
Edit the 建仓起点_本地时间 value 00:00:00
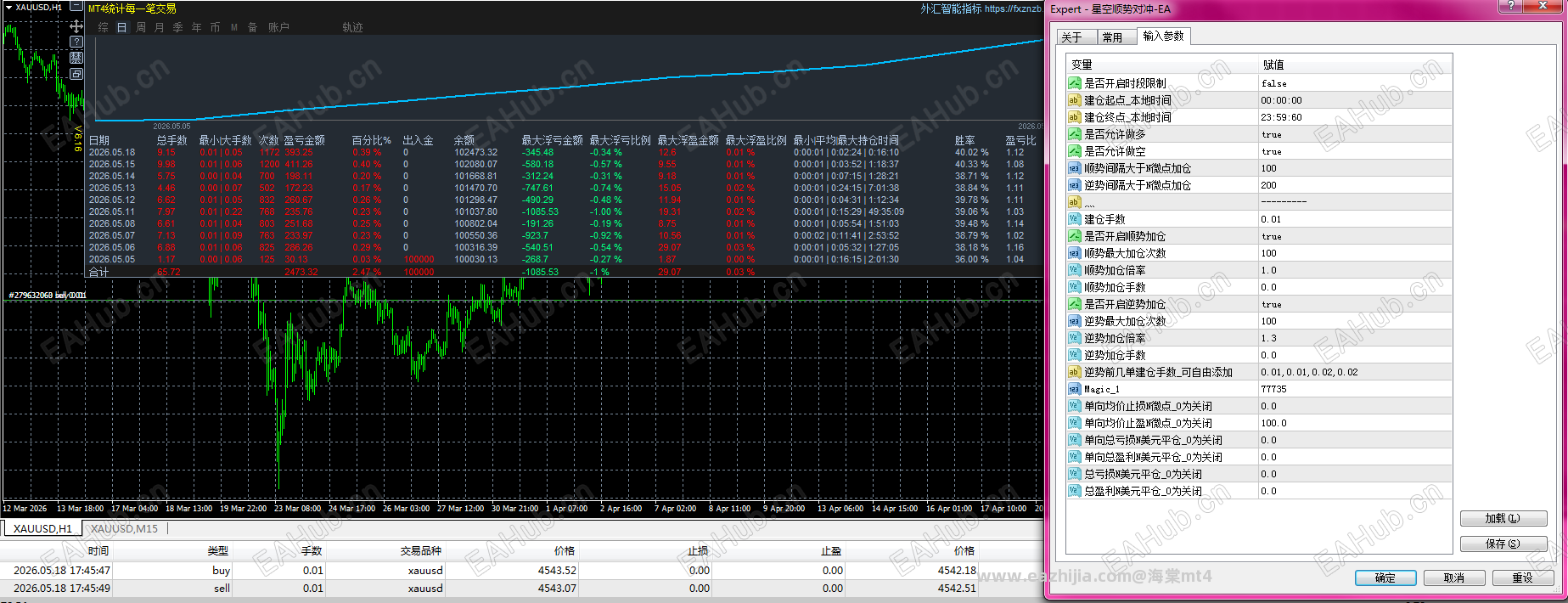1355,100
